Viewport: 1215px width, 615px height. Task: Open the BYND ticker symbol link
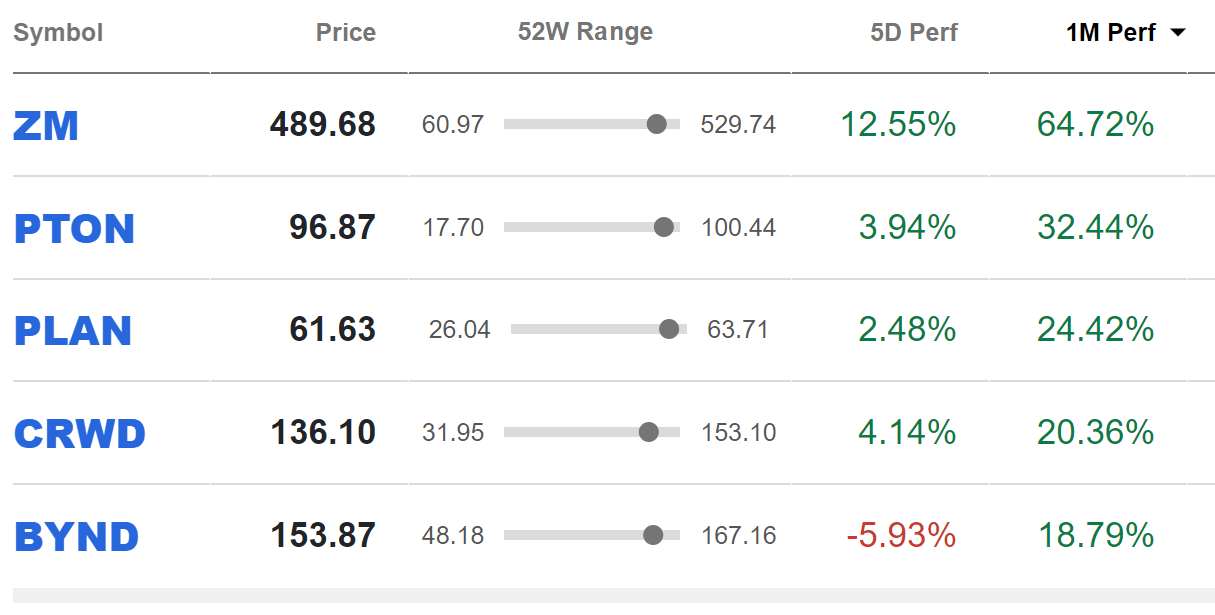(76, 537)
